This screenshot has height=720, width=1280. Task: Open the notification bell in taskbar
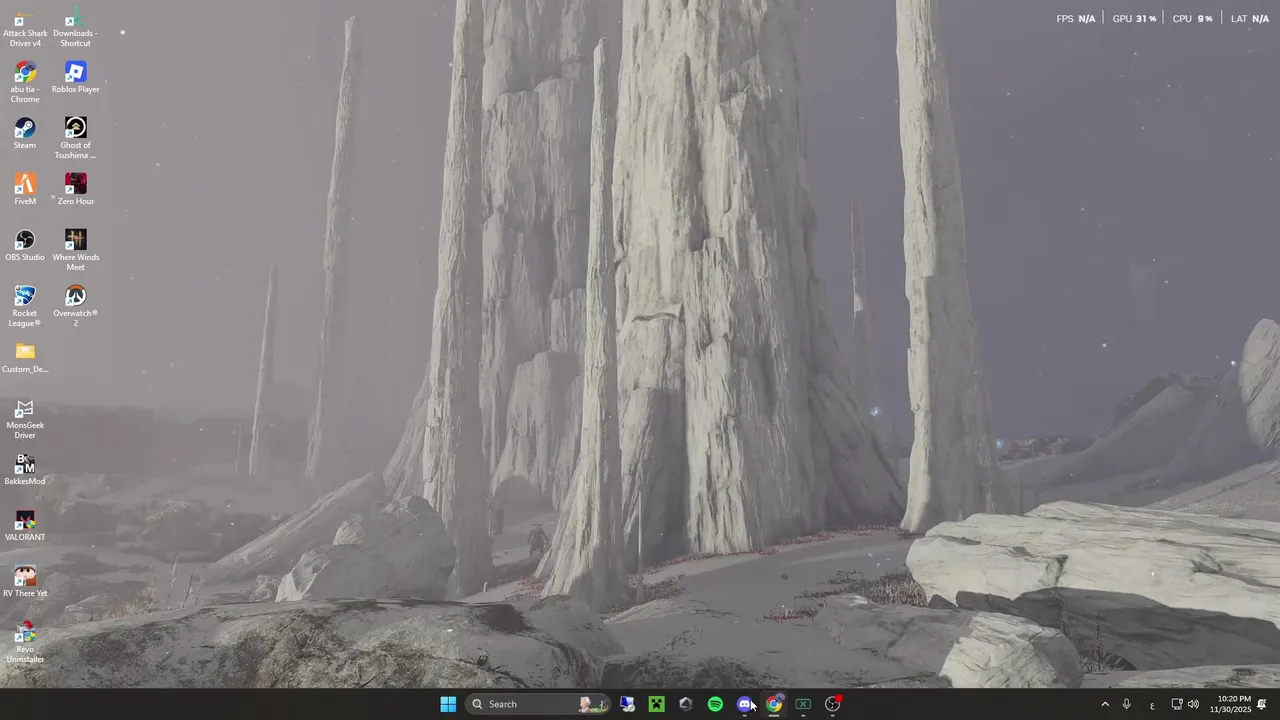click(1262, 704)
